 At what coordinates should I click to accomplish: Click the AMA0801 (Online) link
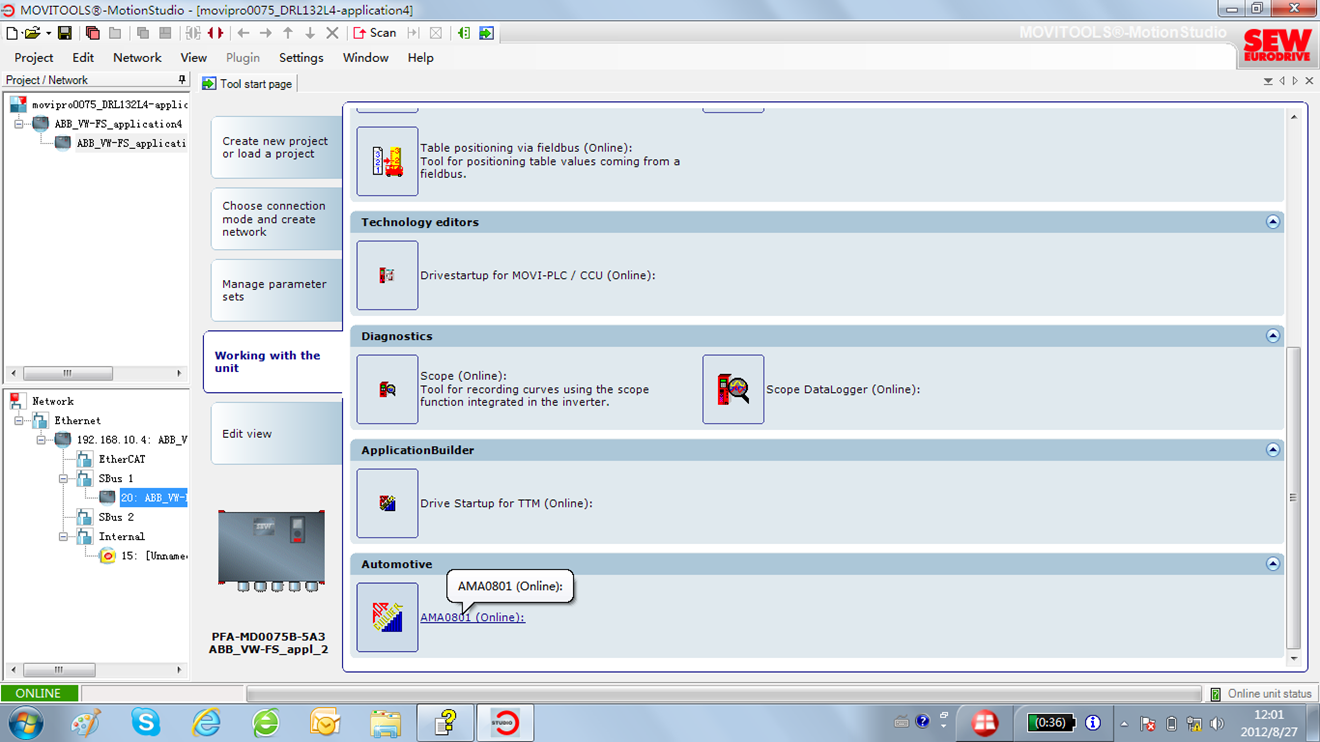[x=472, y=618]
